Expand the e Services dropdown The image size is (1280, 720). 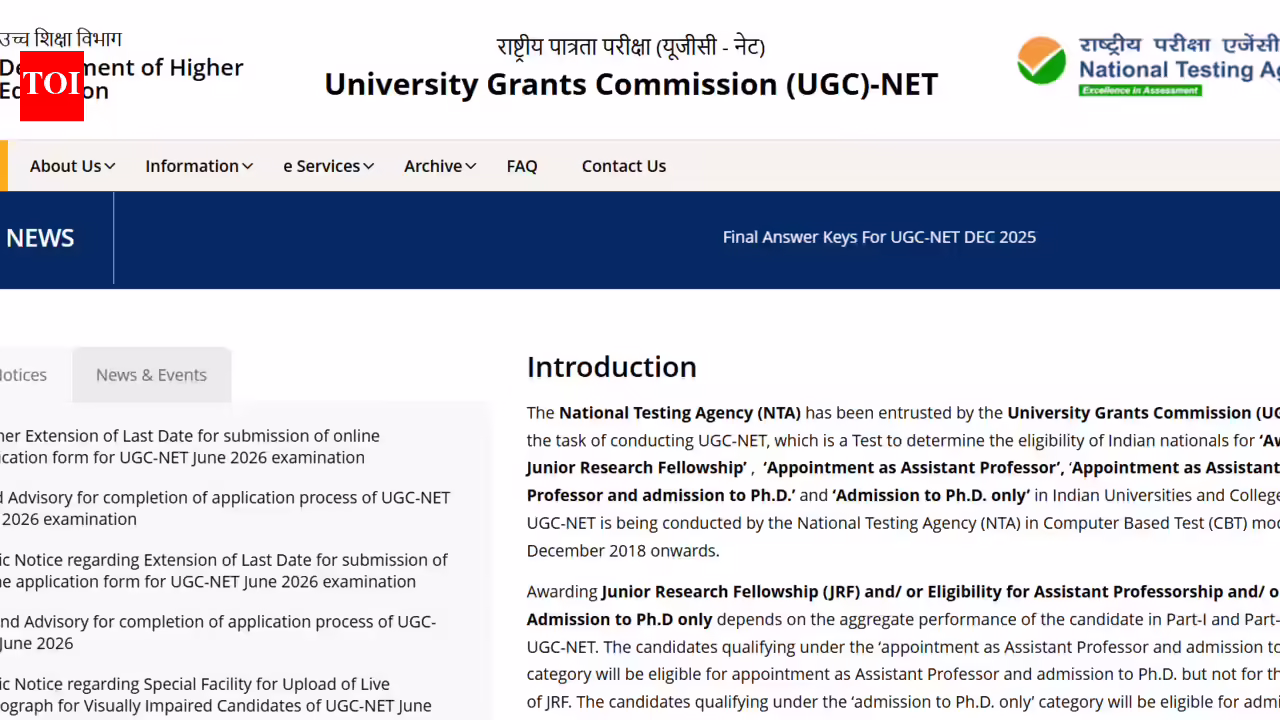click(328, 166)
